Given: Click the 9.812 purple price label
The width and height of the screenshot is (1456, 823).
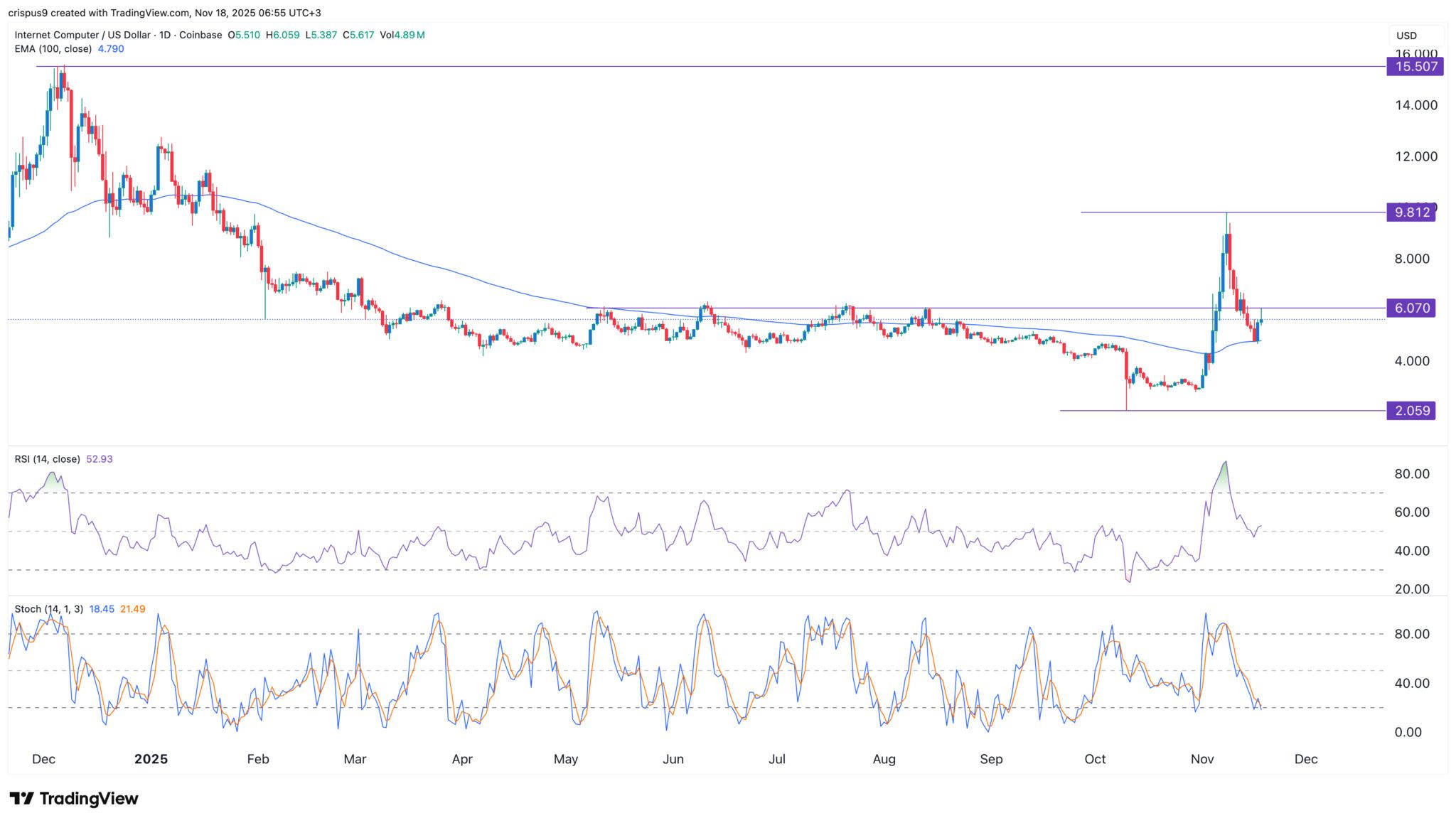Looking at the screenshot, I should point(1412,213).
